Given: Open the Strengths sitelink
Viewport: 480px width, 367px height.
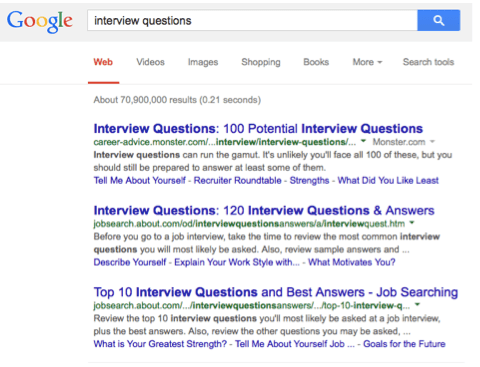Looking at the screenshot, I should point(309,180).
